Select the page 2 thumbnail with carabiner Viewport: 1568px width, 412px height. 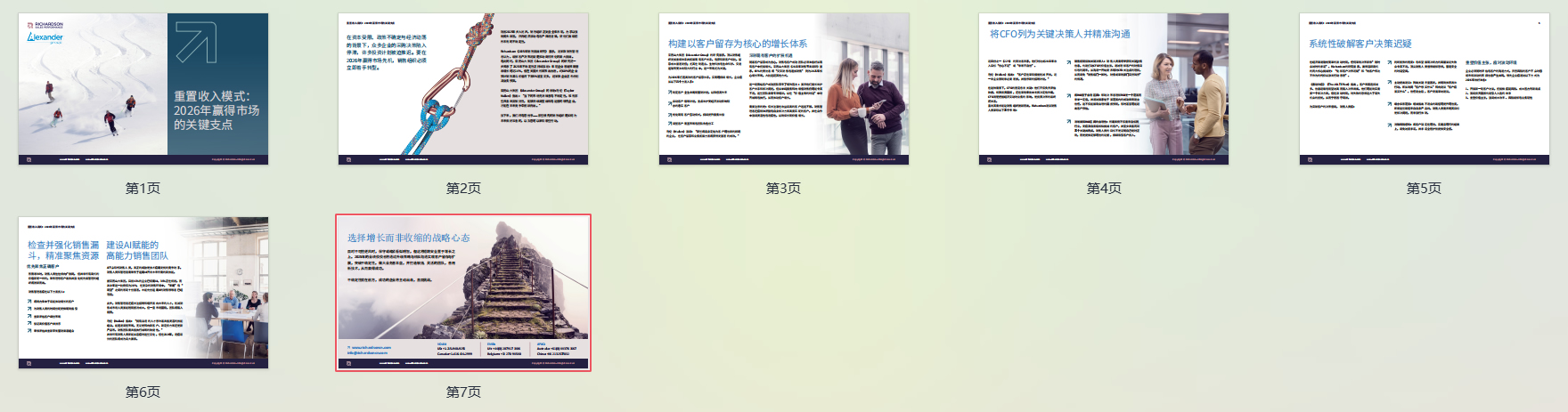(x=462, y=89)
